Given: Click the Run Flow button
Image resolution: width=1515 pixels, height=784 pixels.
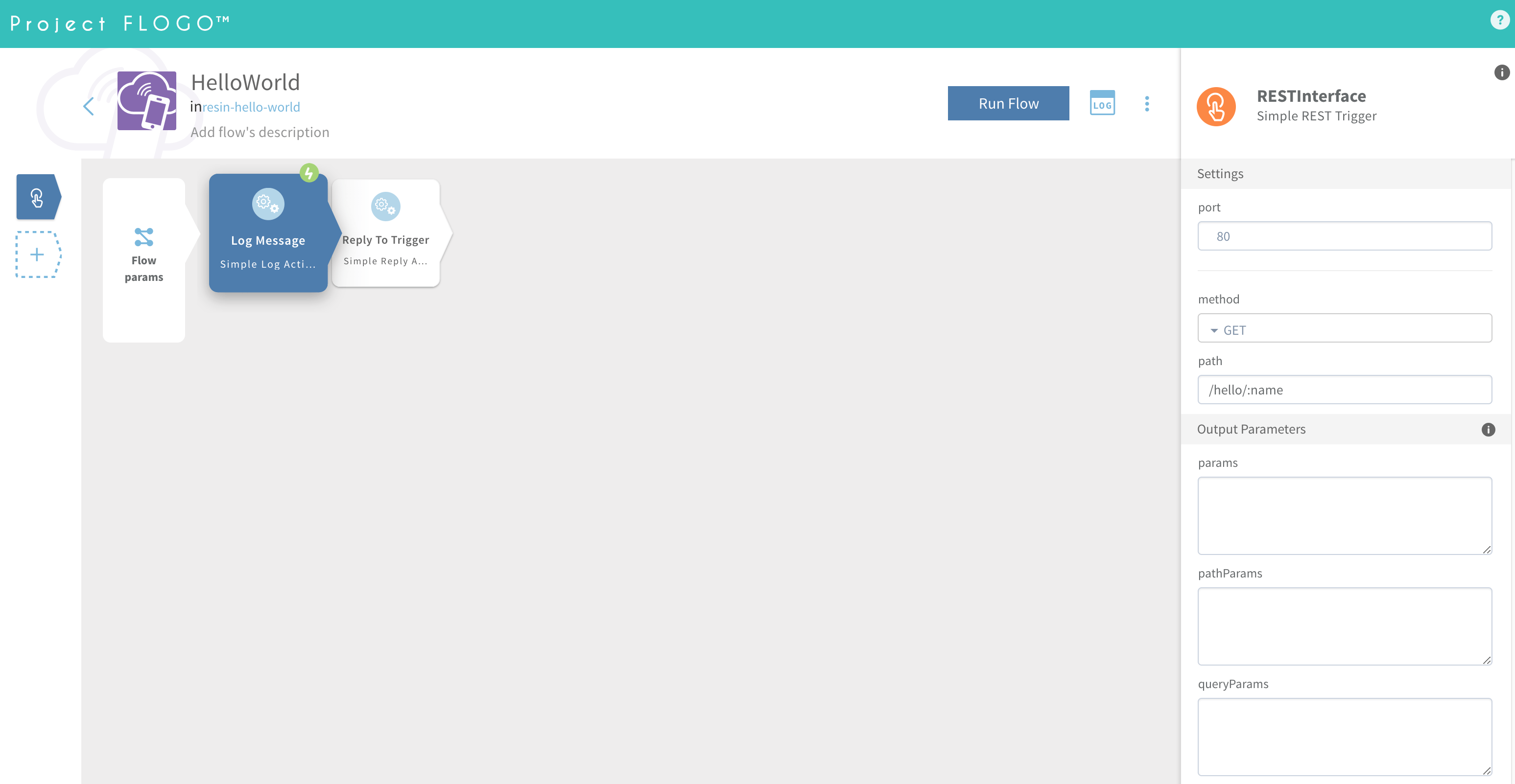Looking at the screenshot, I should coord(1008,103).
